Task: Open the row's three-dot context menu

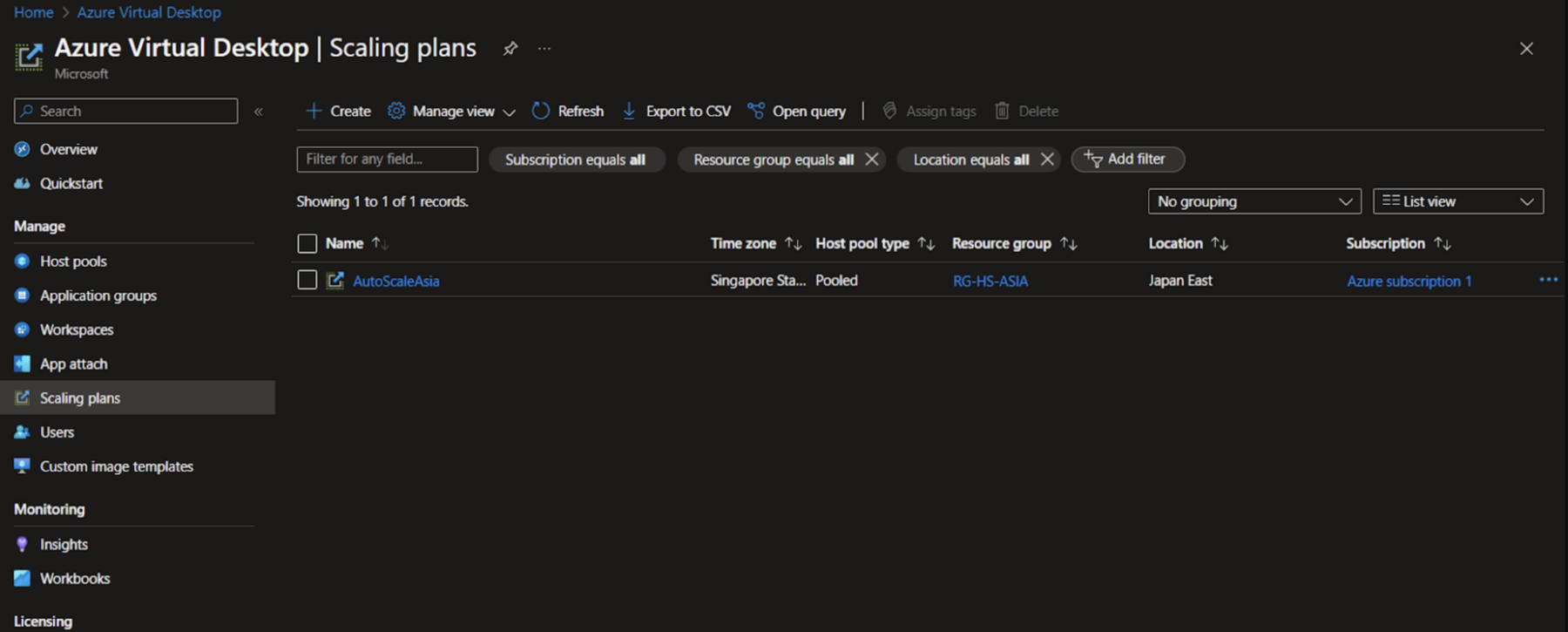Action: coord(1548,280)
